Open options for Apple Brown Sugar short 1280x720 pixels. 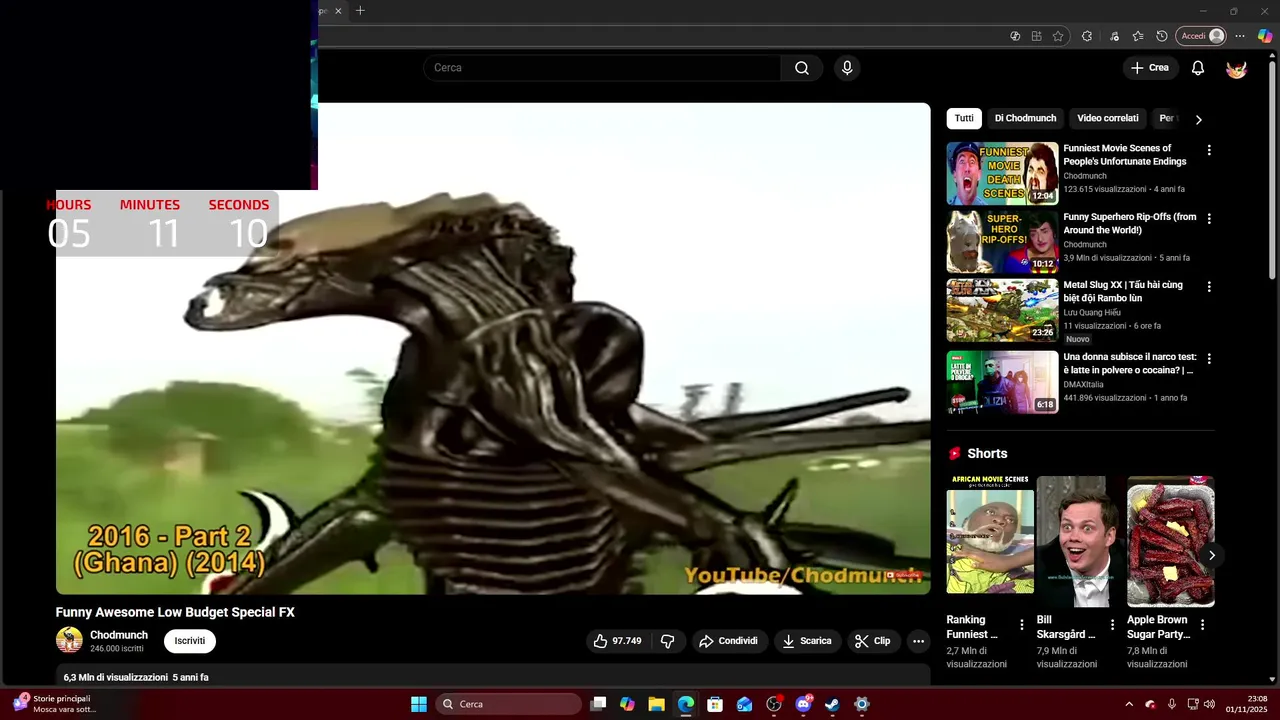click(x=1203, y=625)
